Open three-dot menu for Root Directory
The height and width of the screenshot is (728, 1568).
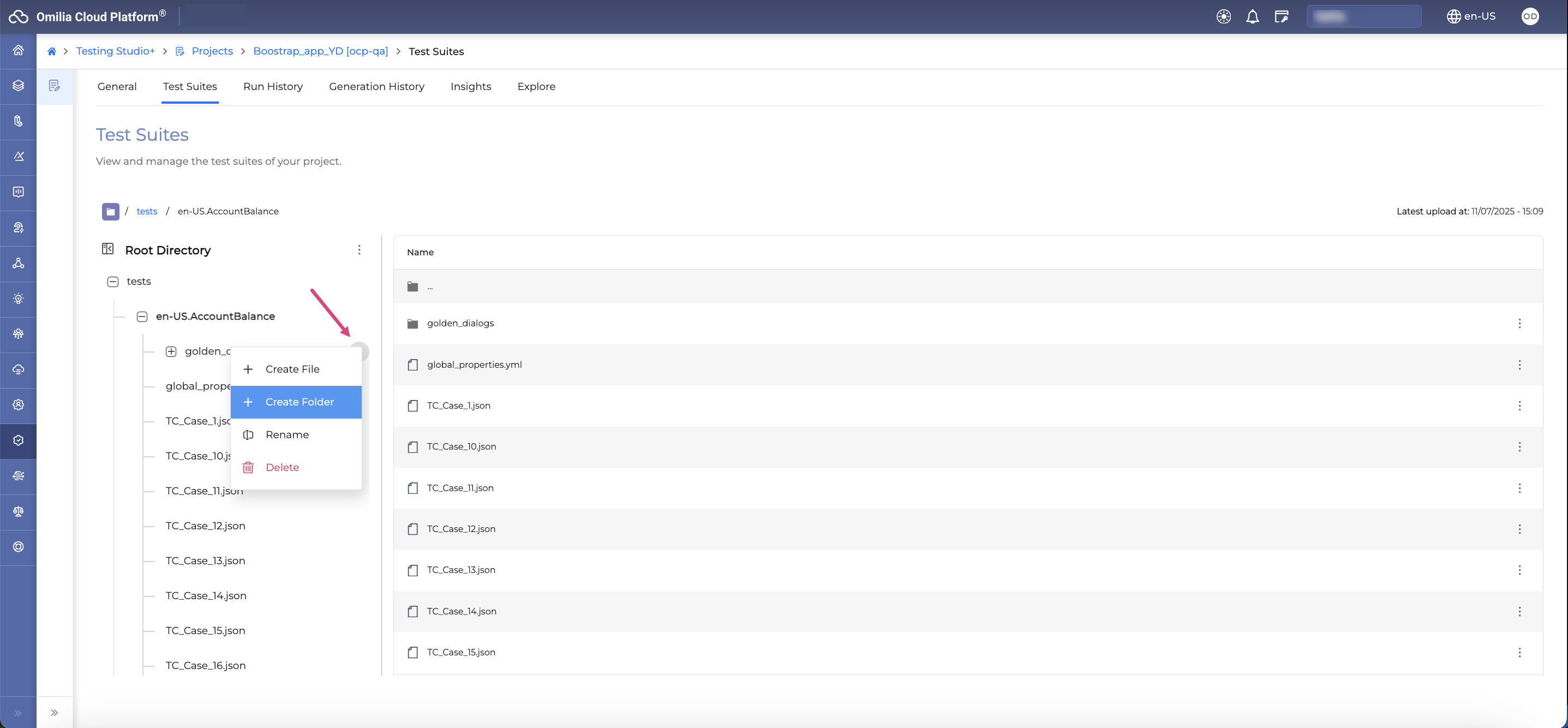[359, 249]
